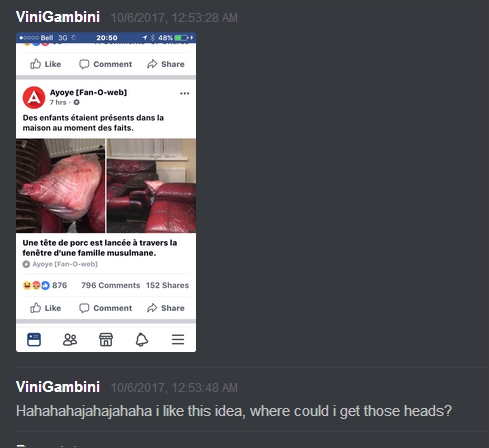Click the first ViniGambini username
The height and width of the screenshot is (448, 489).
click(58, 17)
